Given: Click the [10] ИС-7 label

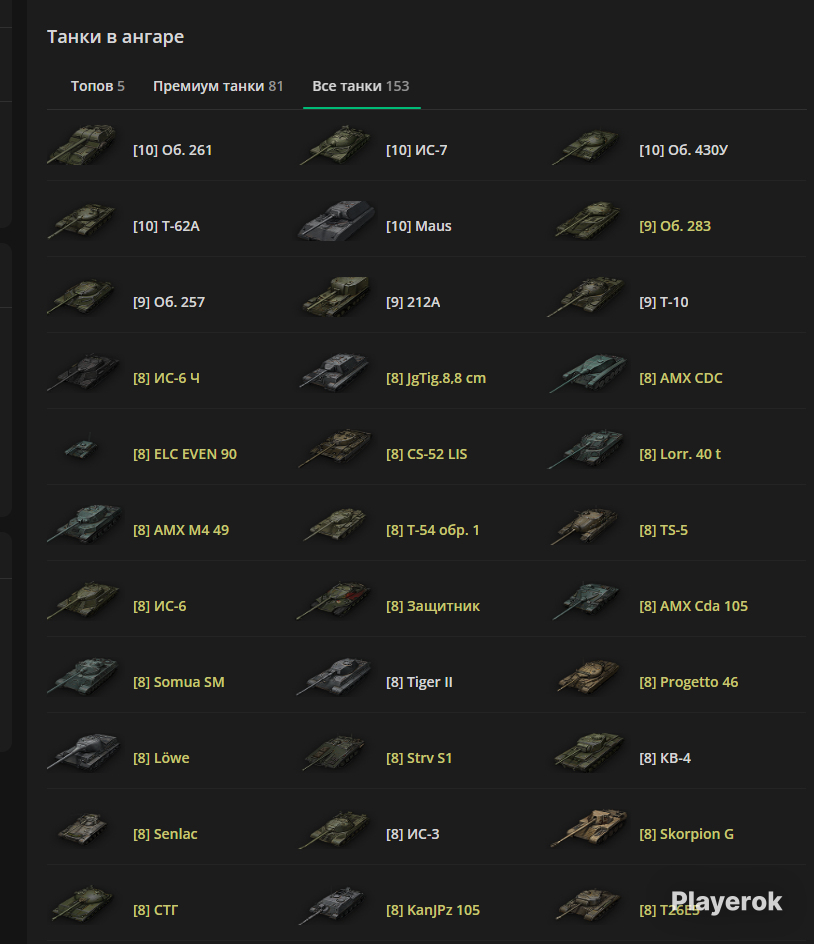Looking at the screenshot, I should (417, 150).
